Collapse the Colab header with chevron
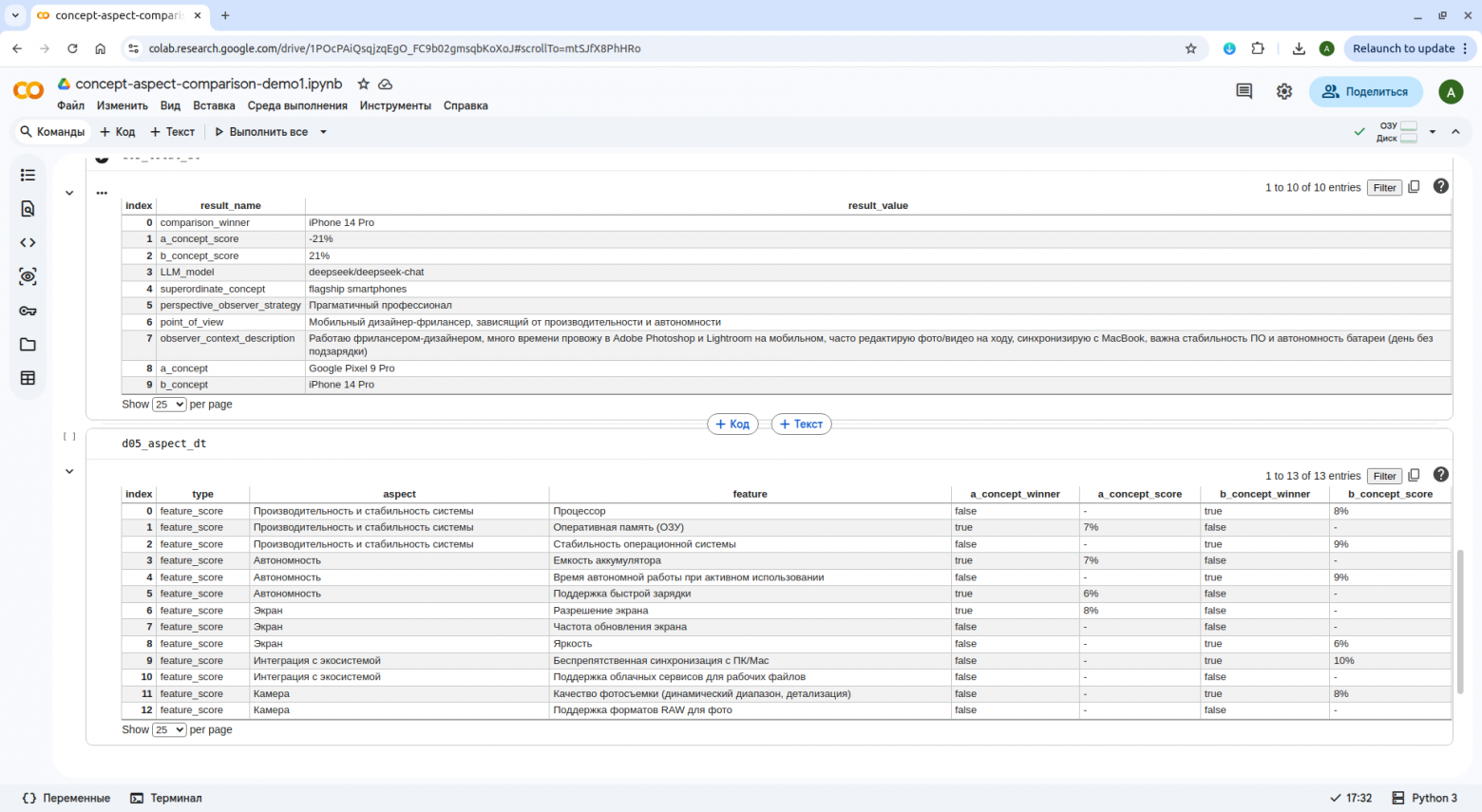The image size is (1482, 812). [1455, 132]
